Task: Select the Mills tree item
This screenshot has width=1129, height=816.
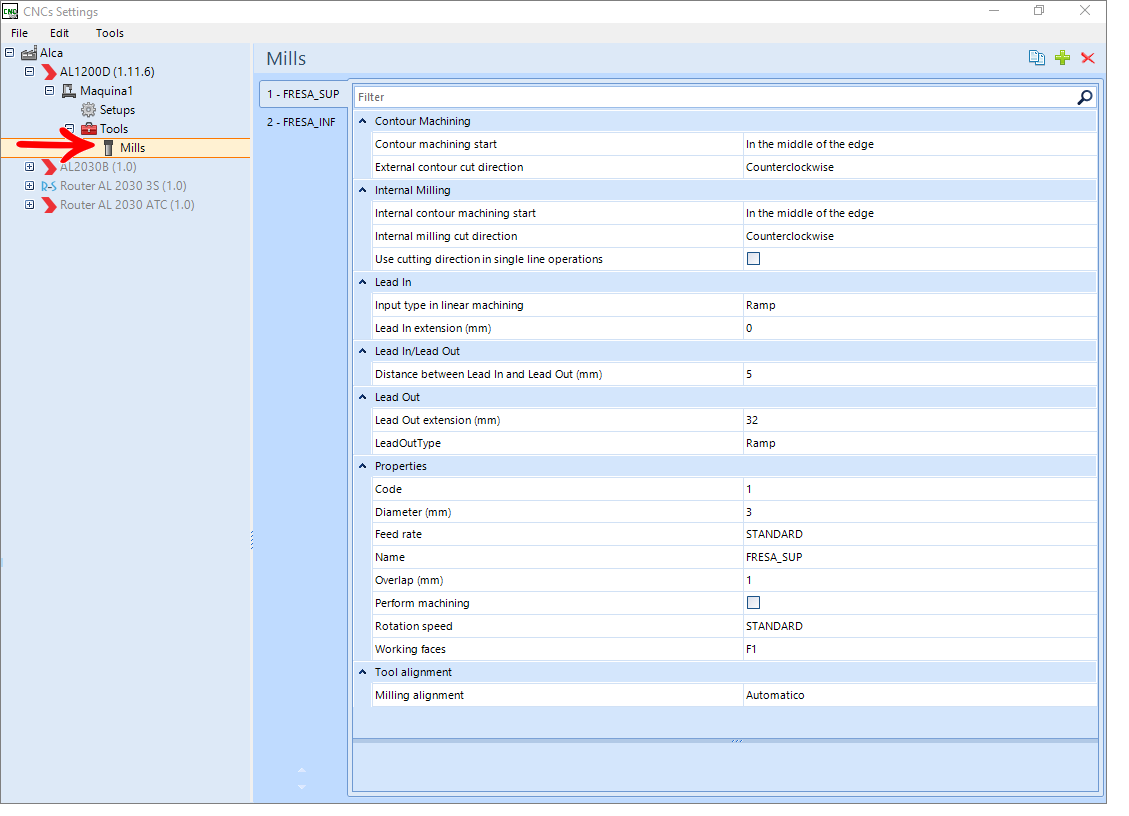Action: (x=132, y=148)
